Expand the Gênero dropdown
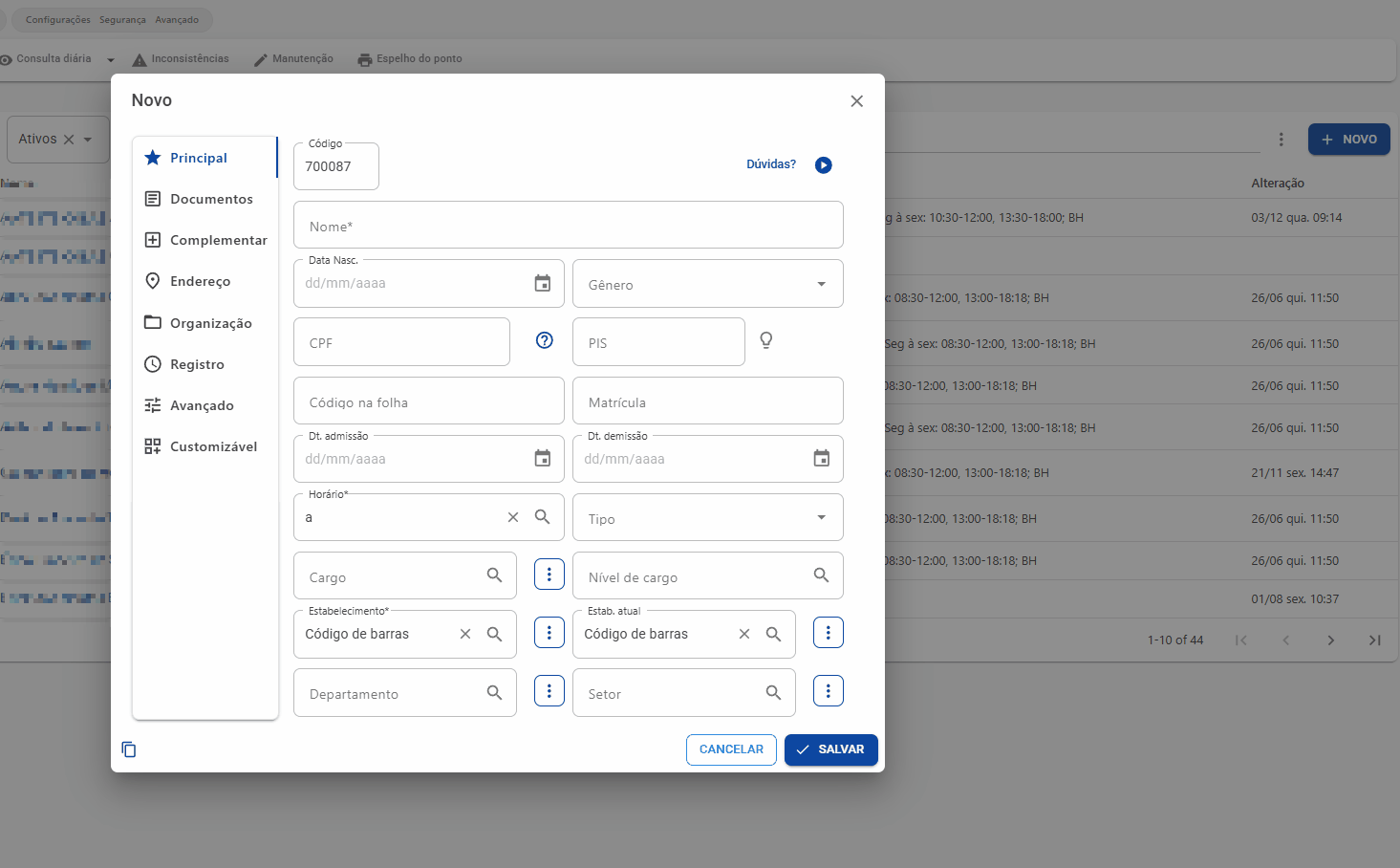This screenshot has width=1400, height=868. [822, 284]
